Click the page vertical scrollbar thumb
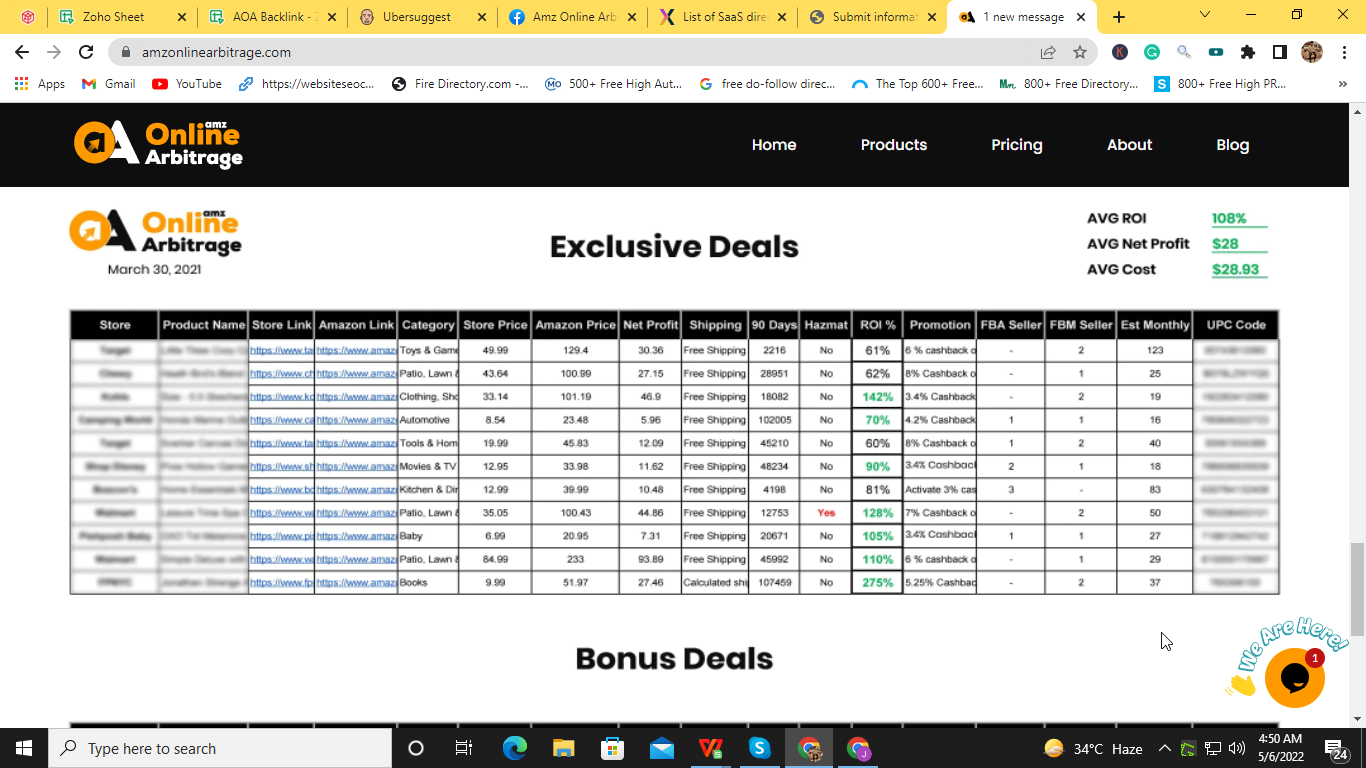This screenshot has width=1366, height=768. [x=1356, y=589]
